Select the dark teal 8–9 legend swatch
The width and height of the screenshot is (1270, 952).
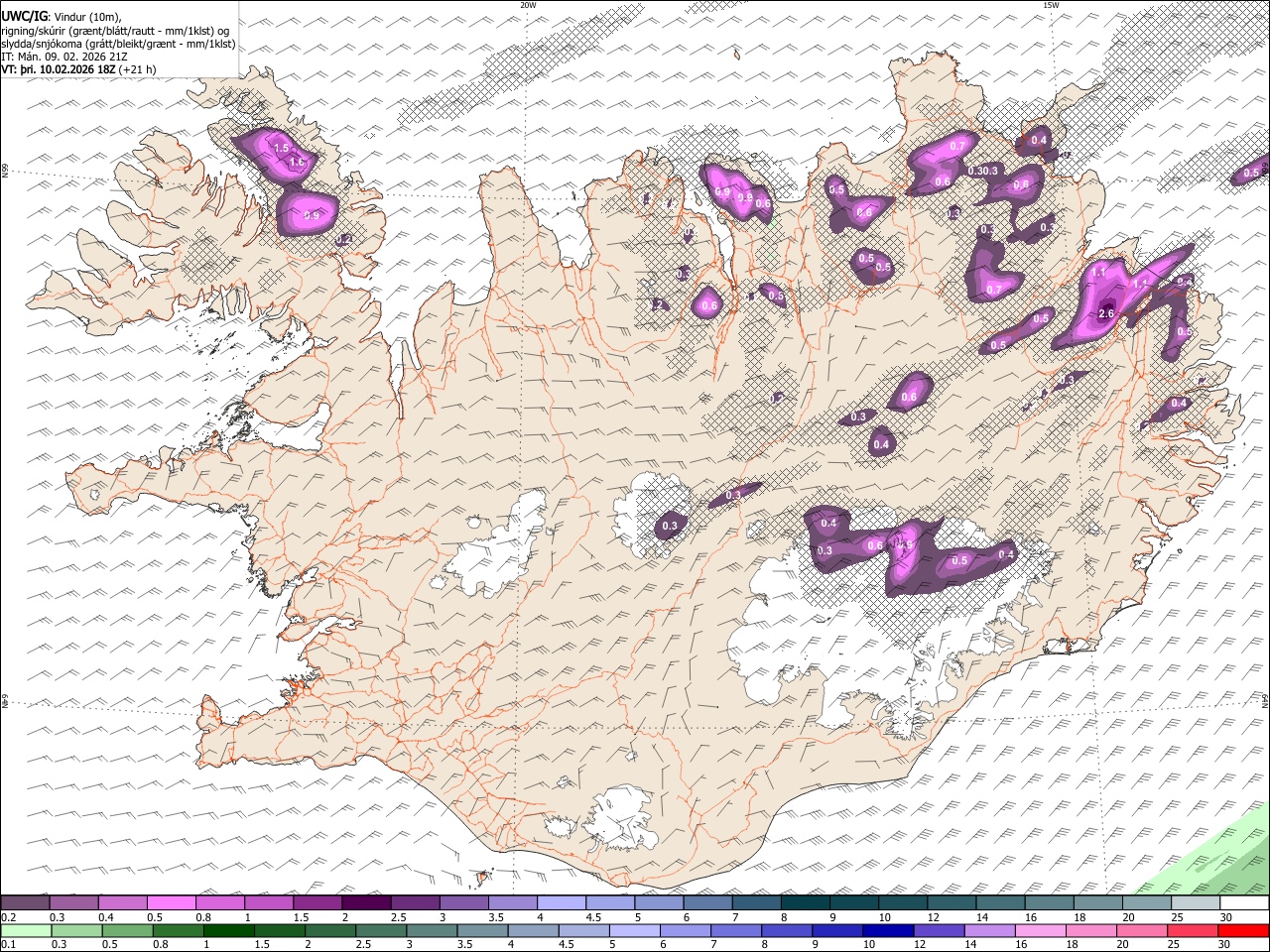(x=806, y=902)
